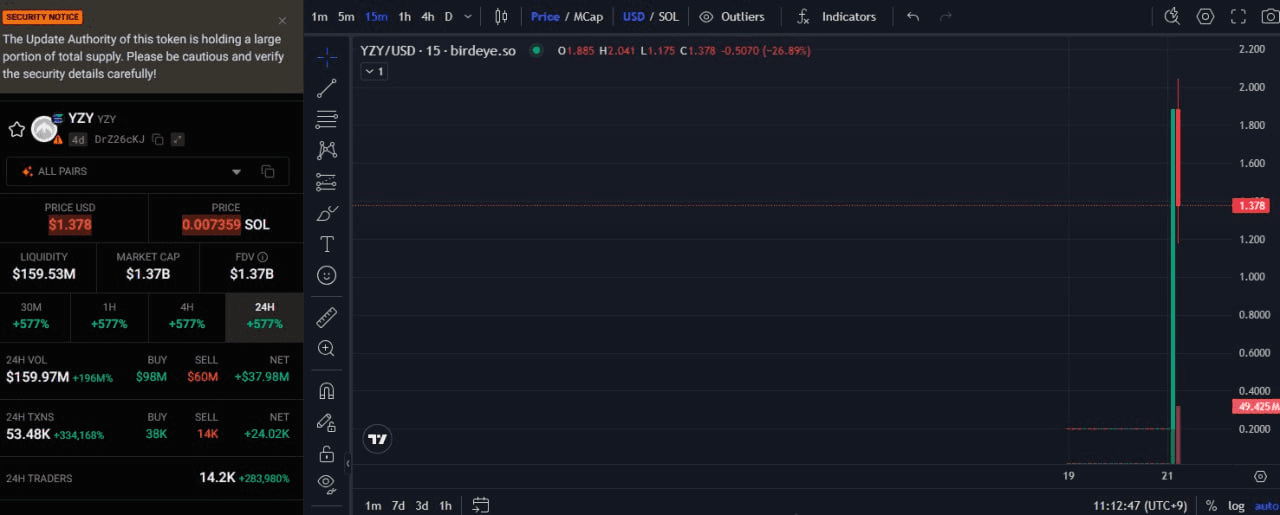
Task: Undo the last chart action
Action: point(912,16)
